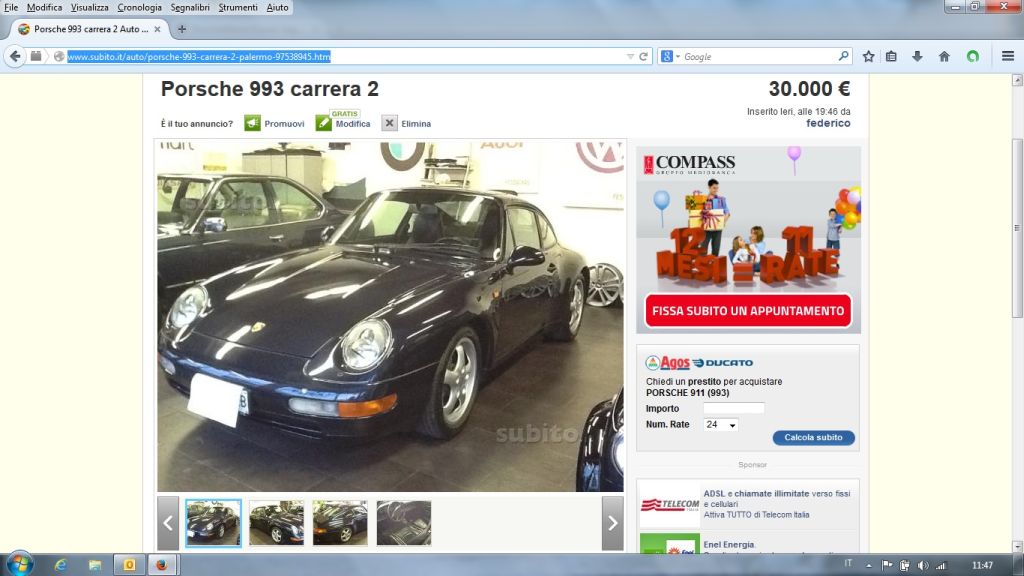This screenshot has height=576, width=1024.
Task: Launch Internet Explorer from taskbar
Action: (61, 565)
